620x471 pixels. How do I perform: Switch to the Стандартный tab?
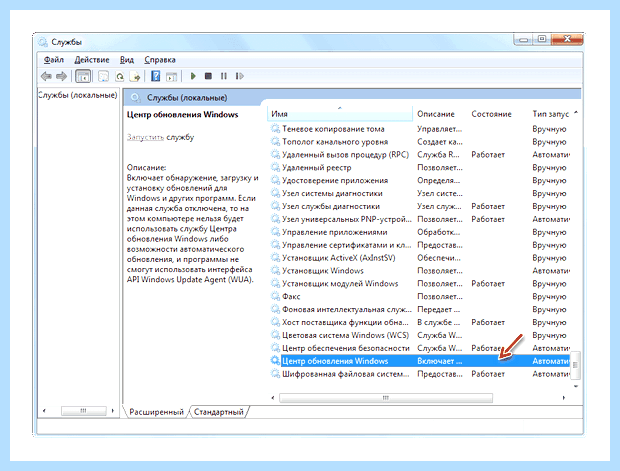point(219,412)
